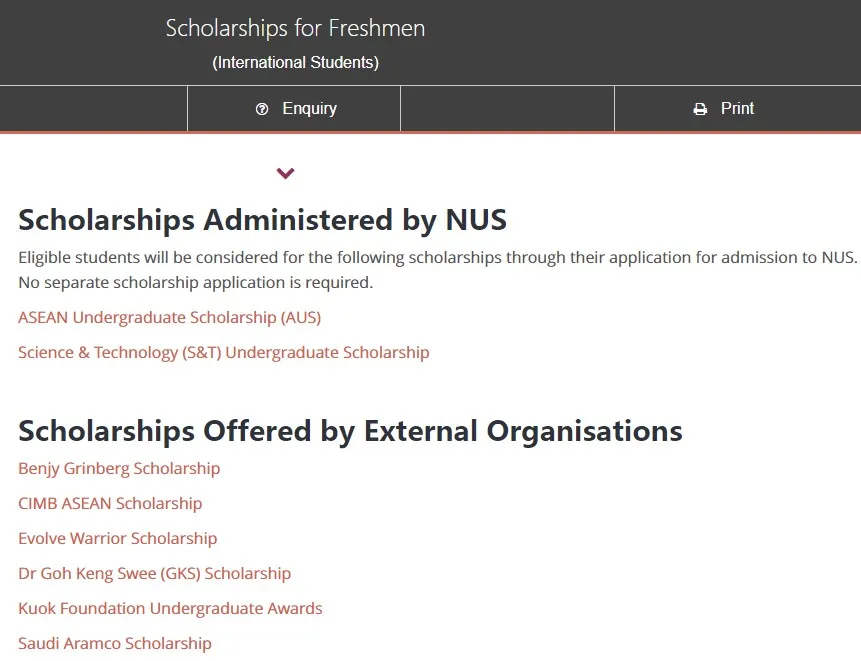
Task: Click the printer icon
Action: point(700,109)
